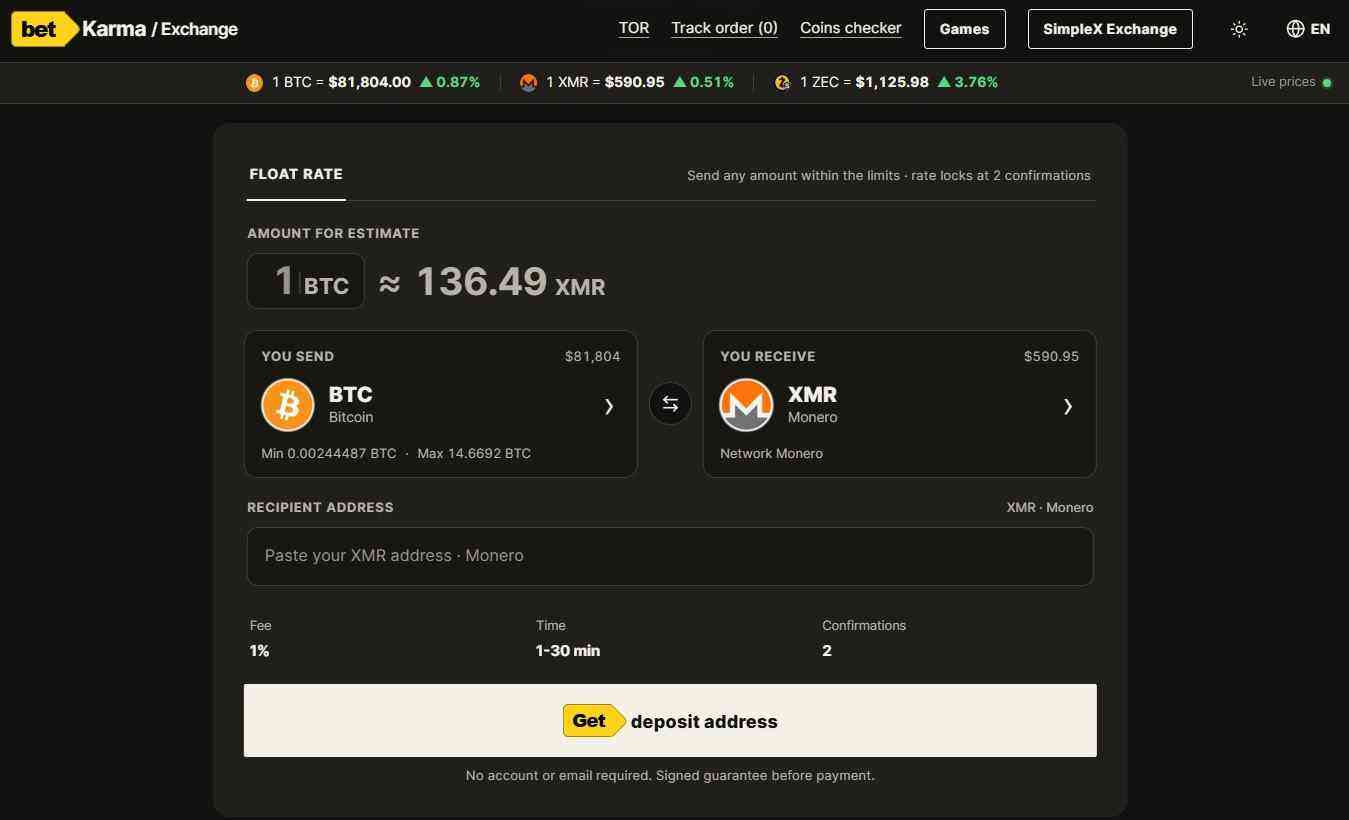Click the Monero ticker icon
1349x820 pixels.
pyautogui.click(x=528, y=83)
